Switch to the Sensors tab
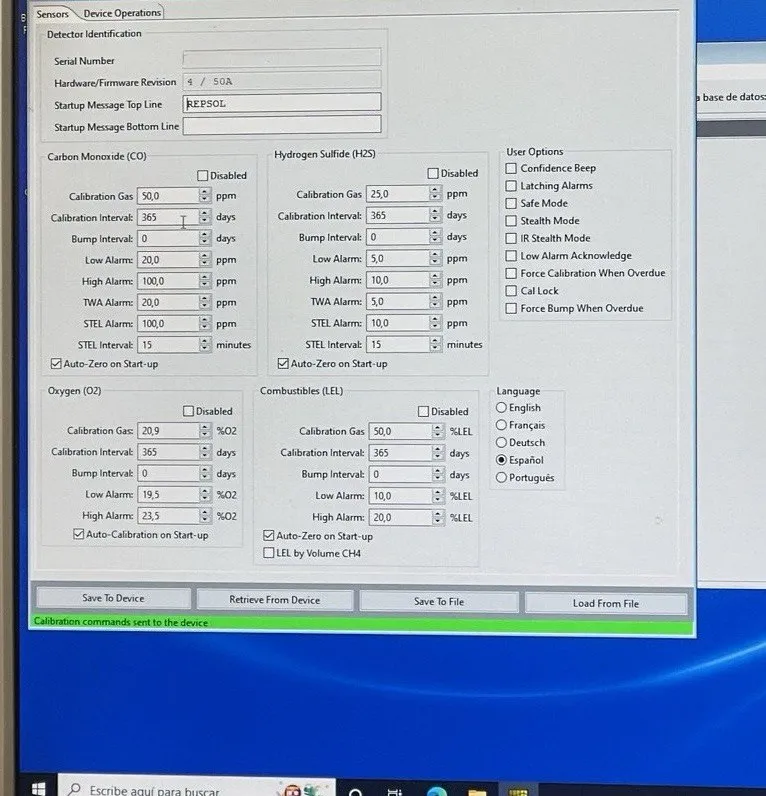The height and width of the screenshot is (796, 766). 52,14
